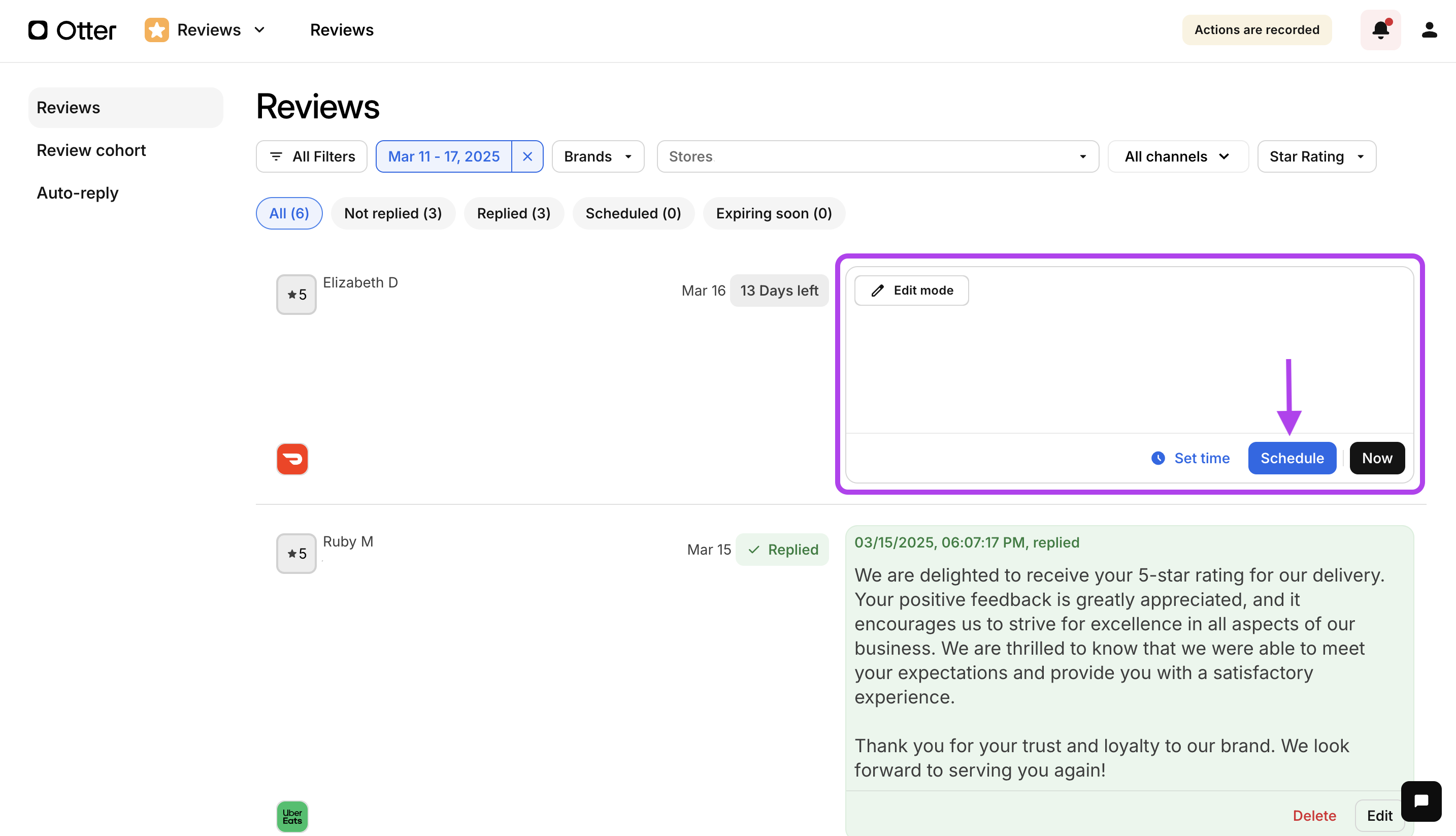Click the reviewer name Ruby M
Screen dimensions: 1456x836
pos(348,541)
